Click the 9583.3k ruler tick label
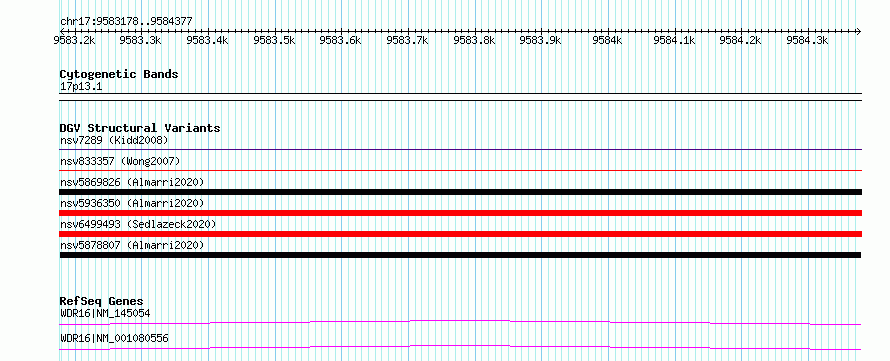890x361 pixels. 140,40
